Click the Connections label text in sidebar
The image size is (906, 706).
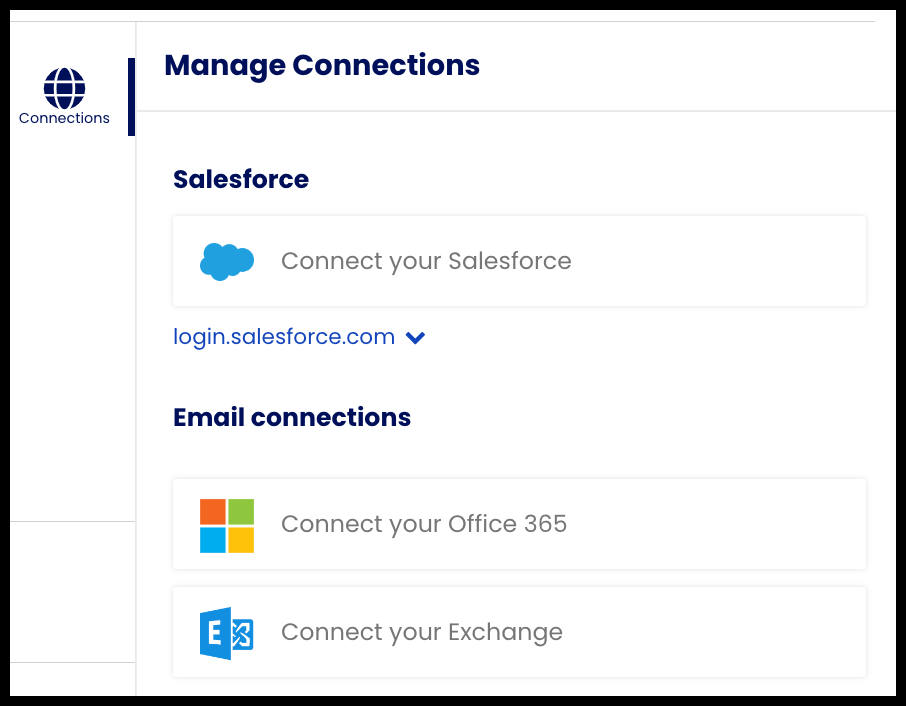64,117
